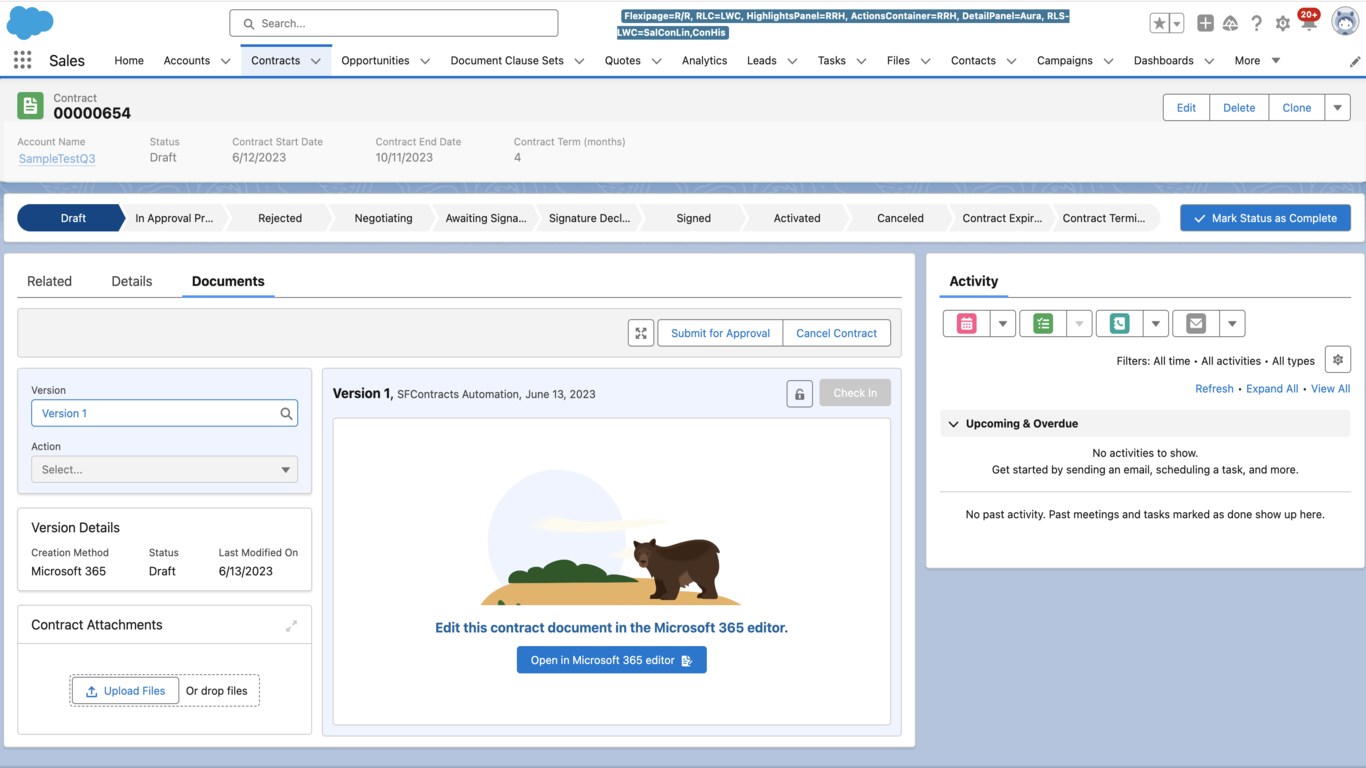This screenshot has width=1366, height=768.
Task: Click the Refresh activity link
Action: coord(1214,389)
